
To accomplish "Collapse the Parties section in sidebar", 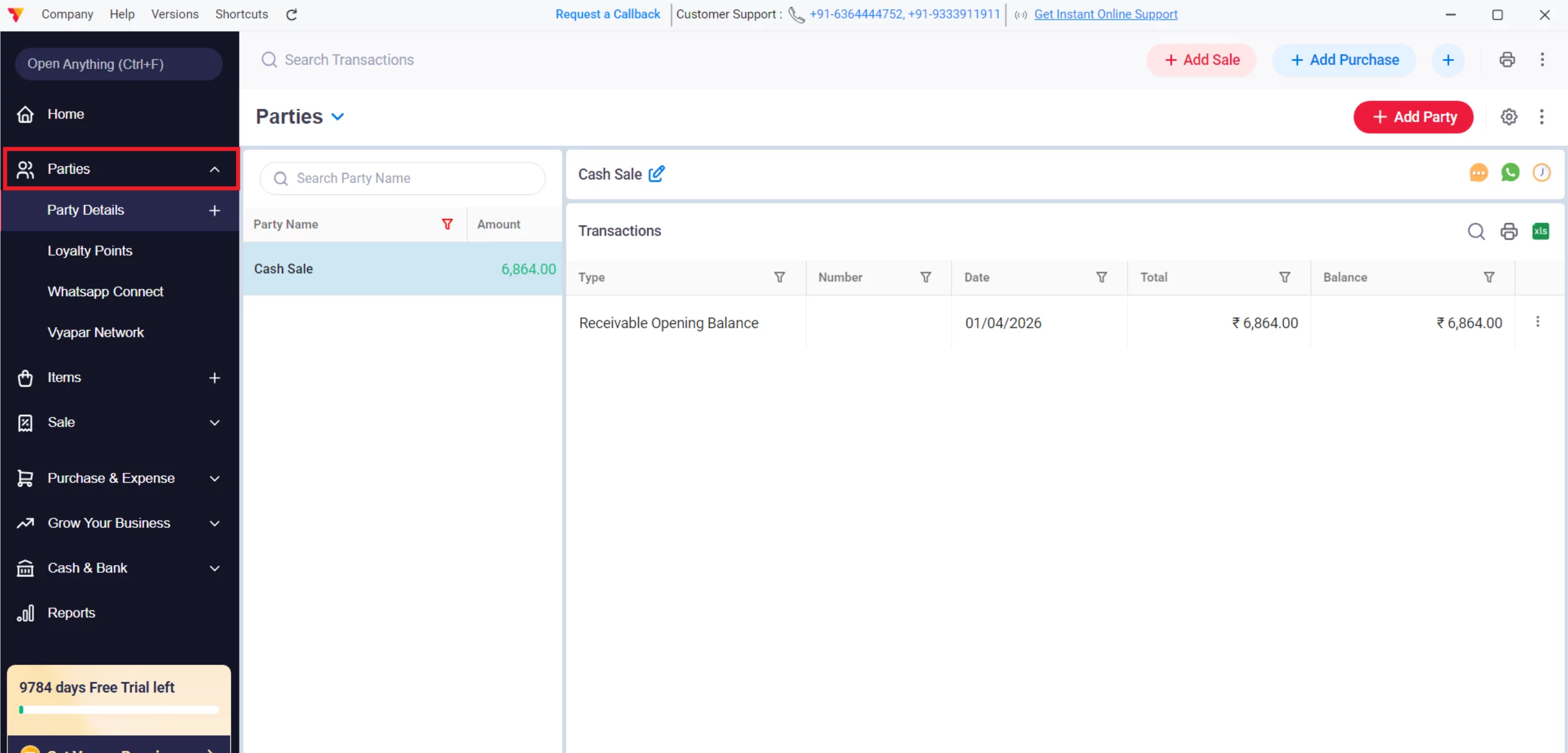I will tap(214, 169).
